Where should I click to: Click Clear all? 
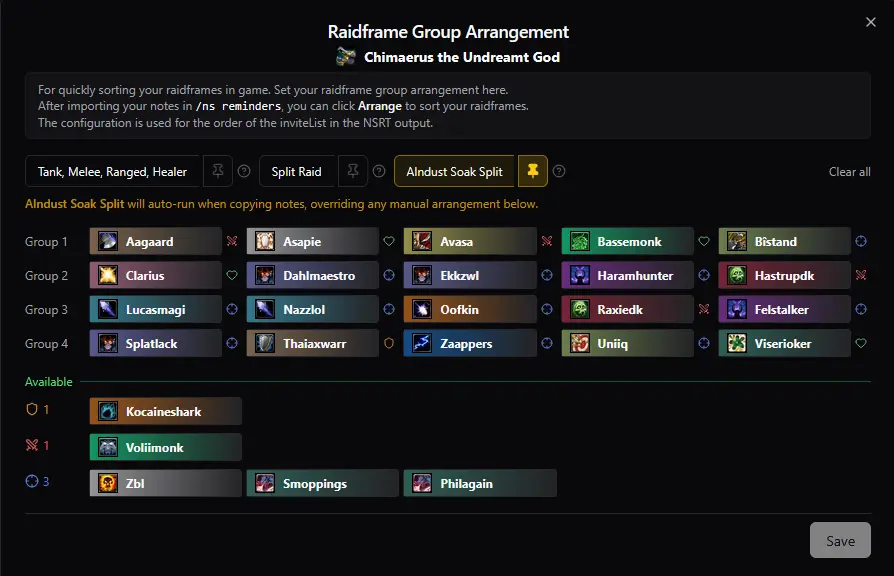point(849,171)
